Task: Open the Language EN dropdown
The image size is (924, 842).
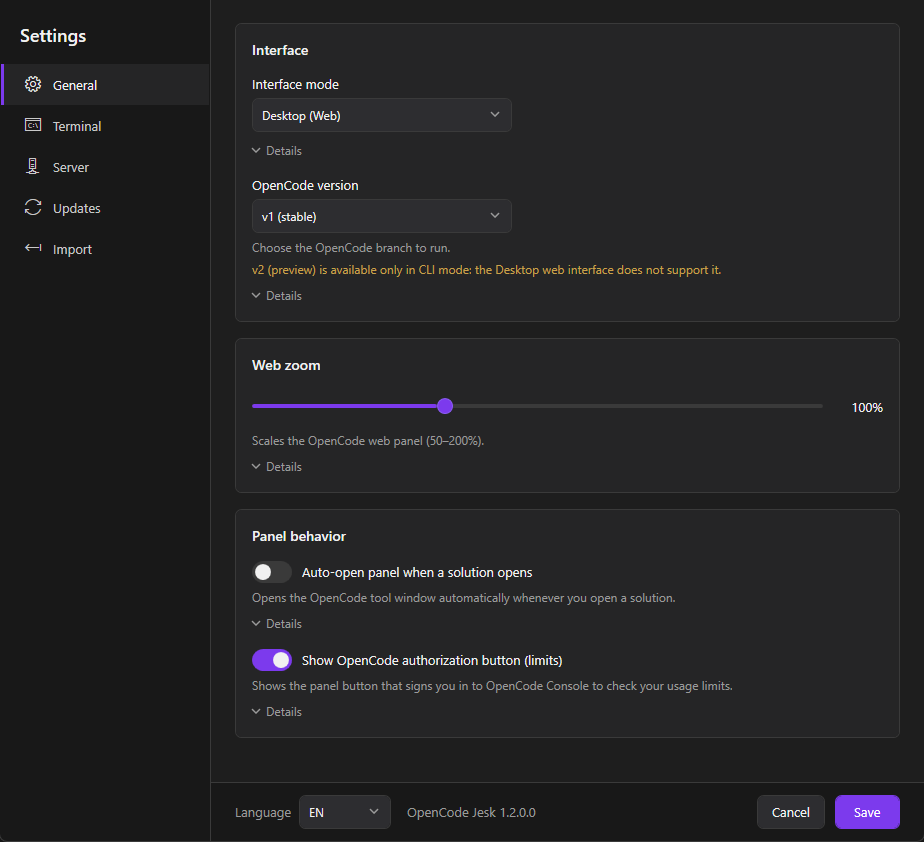Action: tap(345, 812)
